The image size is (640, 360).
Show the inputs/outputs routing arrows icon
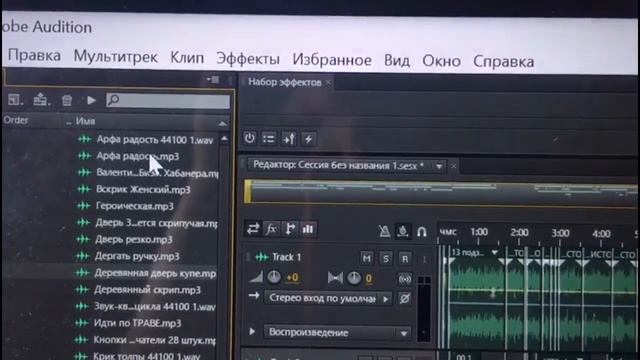[253, 229]
